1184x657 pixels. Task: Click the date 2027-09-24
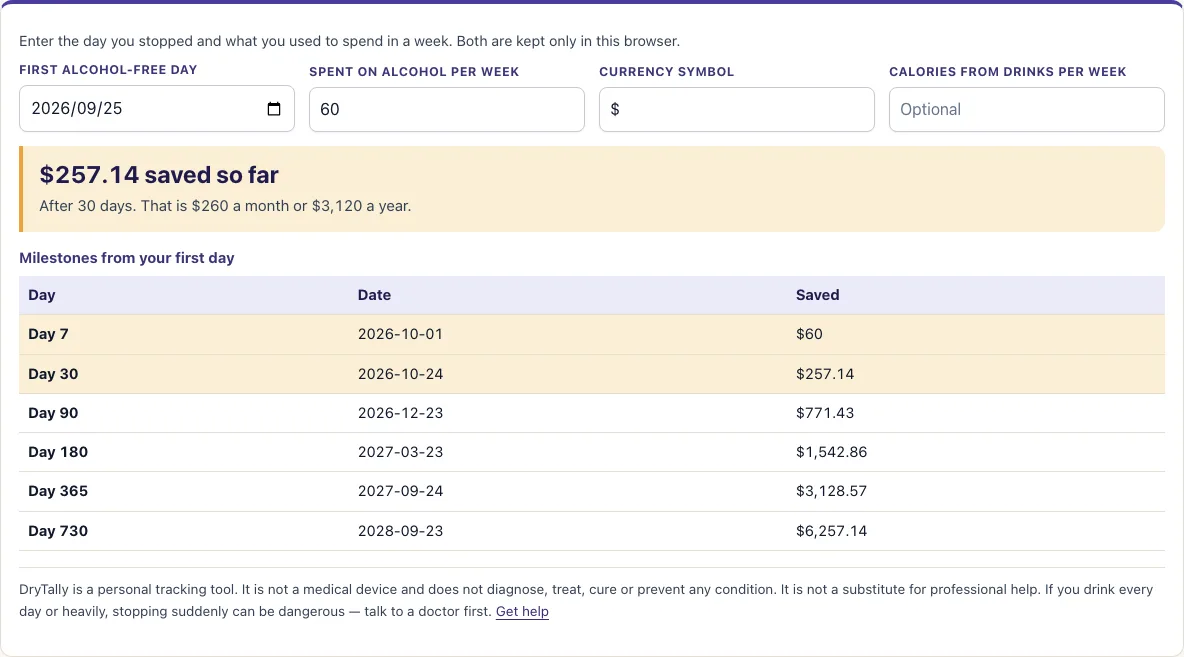click(x=400, y=492)
